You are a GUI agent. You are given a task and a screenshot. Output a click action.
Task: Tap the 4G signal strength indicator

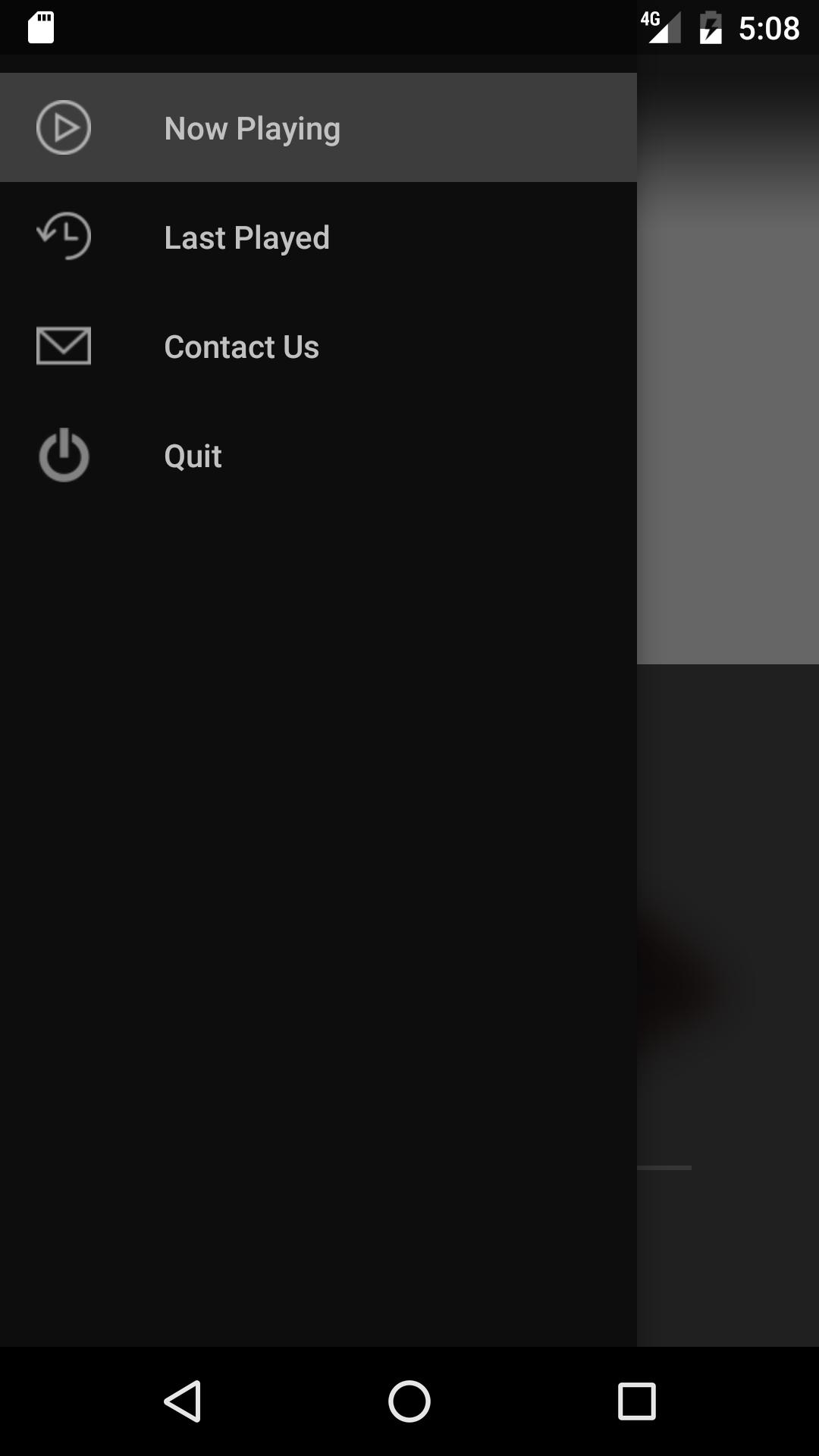[x=661, y=27]
